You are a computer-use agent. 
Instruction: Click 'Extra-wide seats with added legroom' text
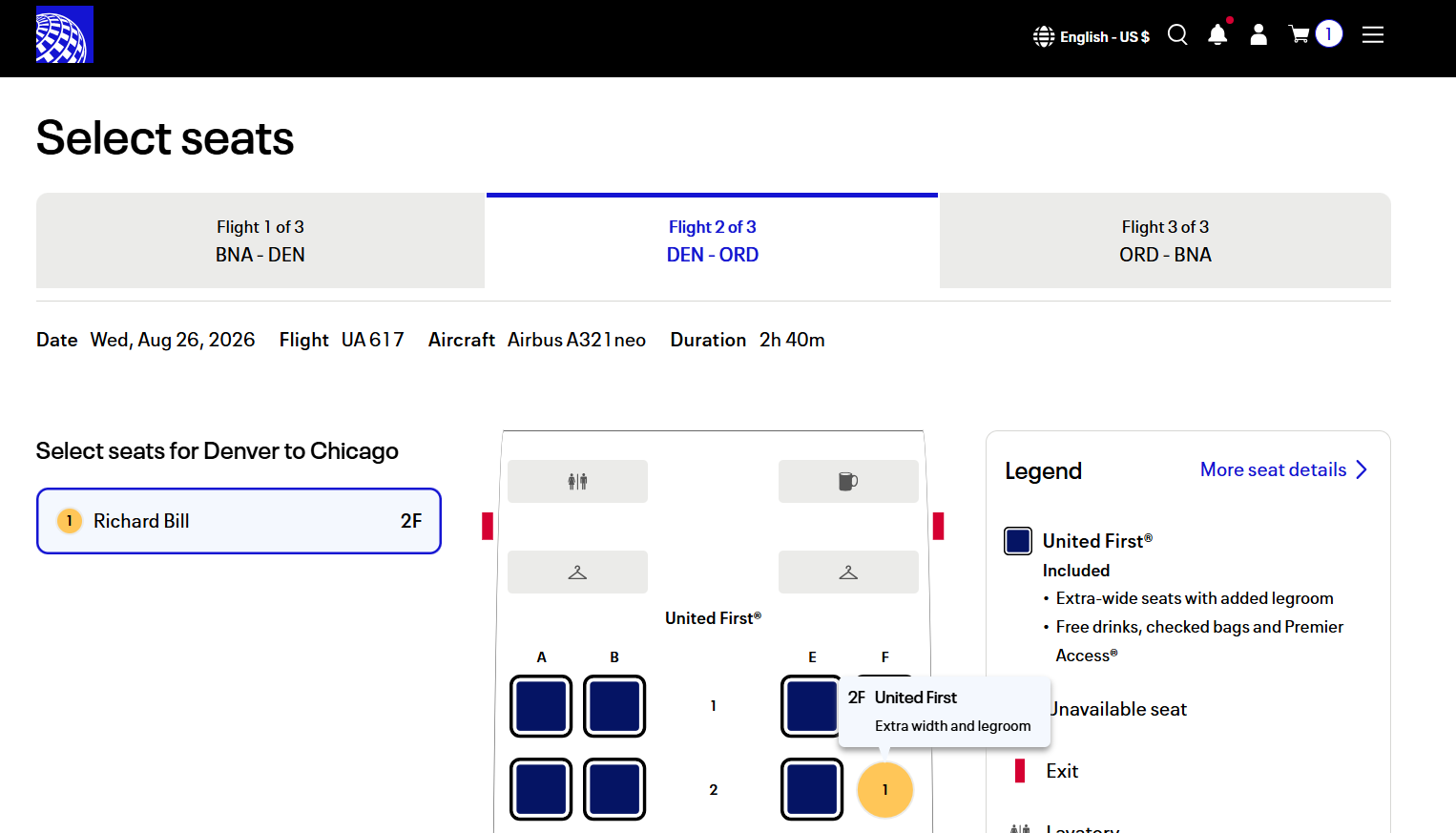(x=1195, y=598)
